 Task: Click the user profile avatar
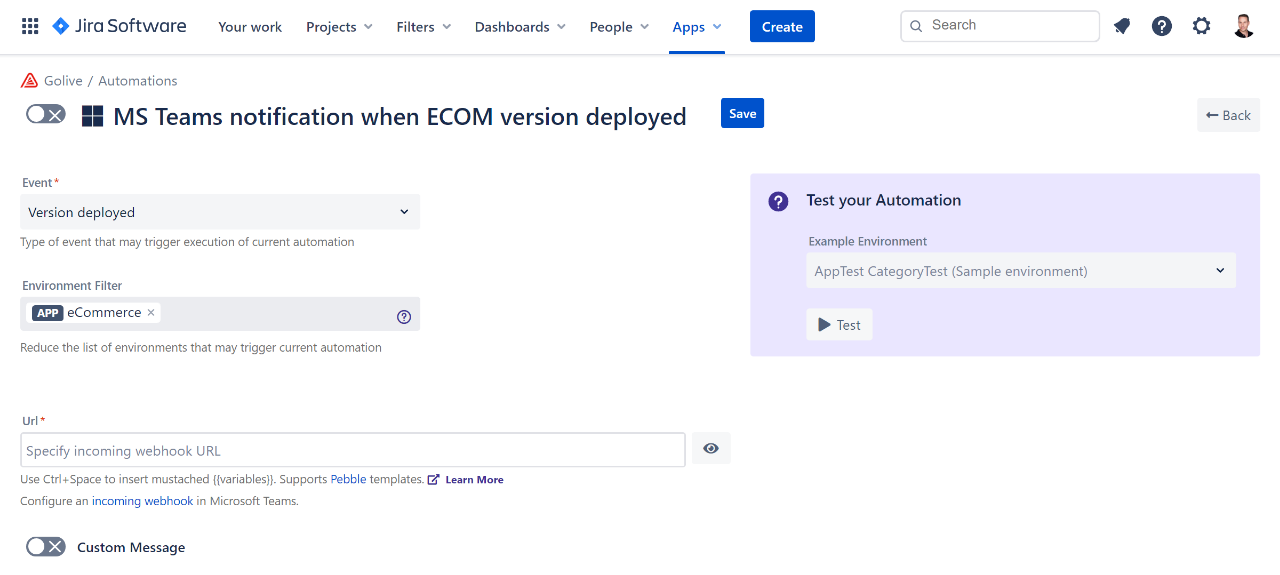coord(1243,26)
